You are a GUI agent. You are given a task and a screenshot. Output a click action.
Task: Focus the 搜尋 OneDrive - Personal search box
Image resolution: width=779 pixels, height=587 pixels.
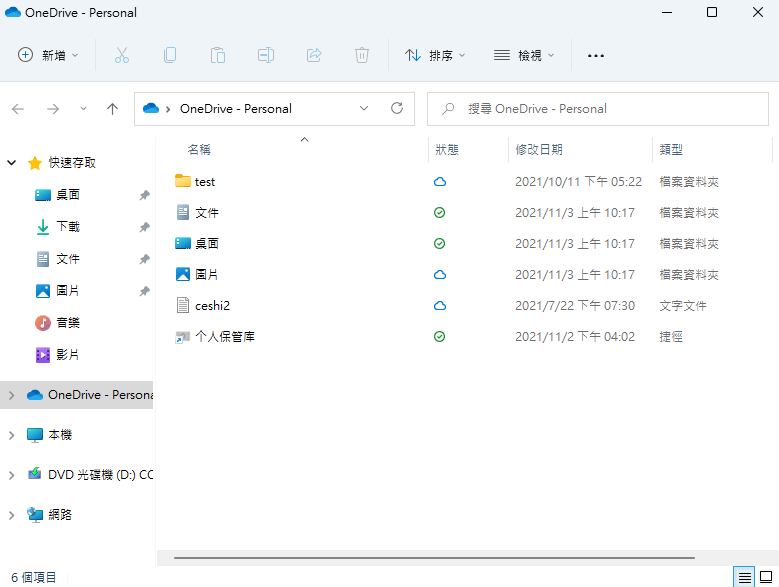pyautogui.click(x=598, y=109)
